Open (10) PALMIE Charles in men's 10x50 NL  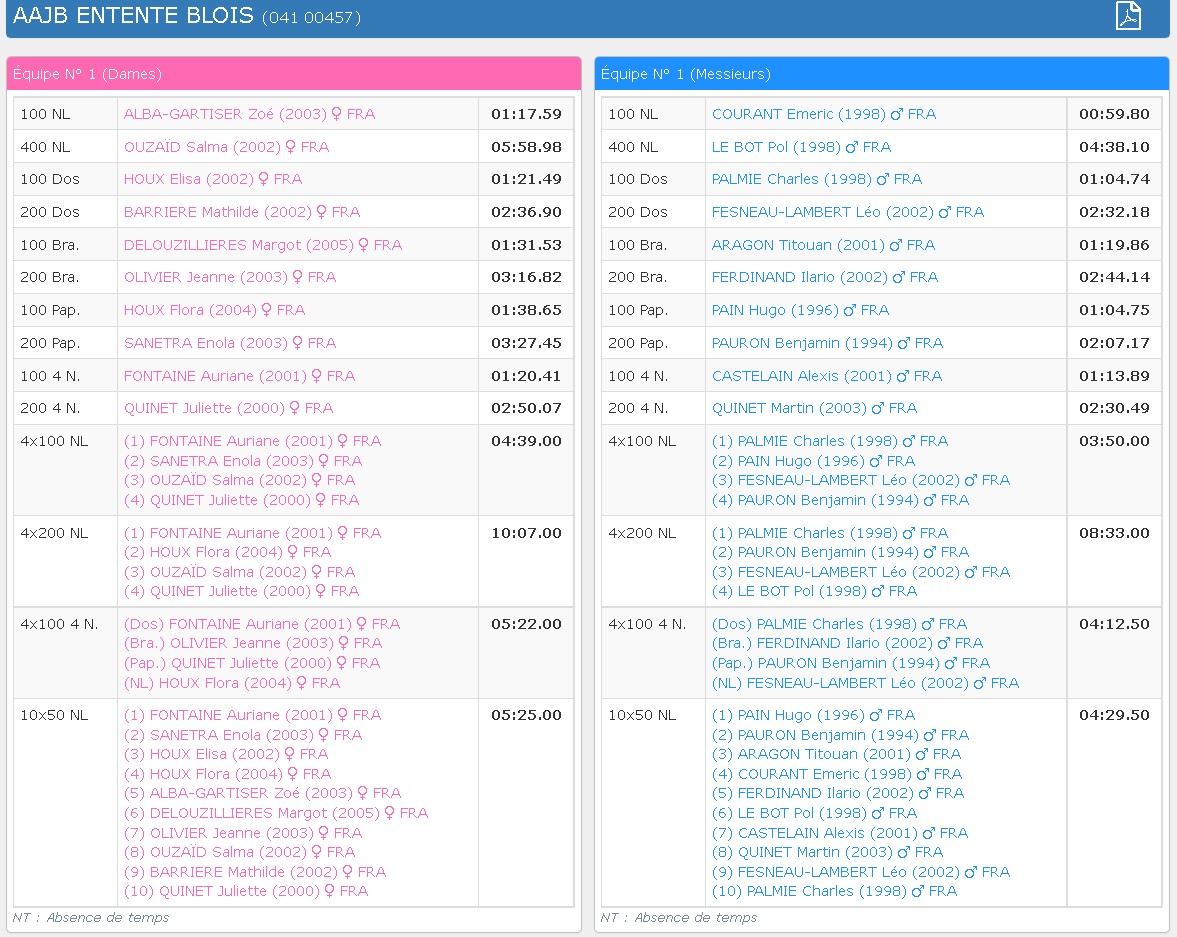point(835,892)
